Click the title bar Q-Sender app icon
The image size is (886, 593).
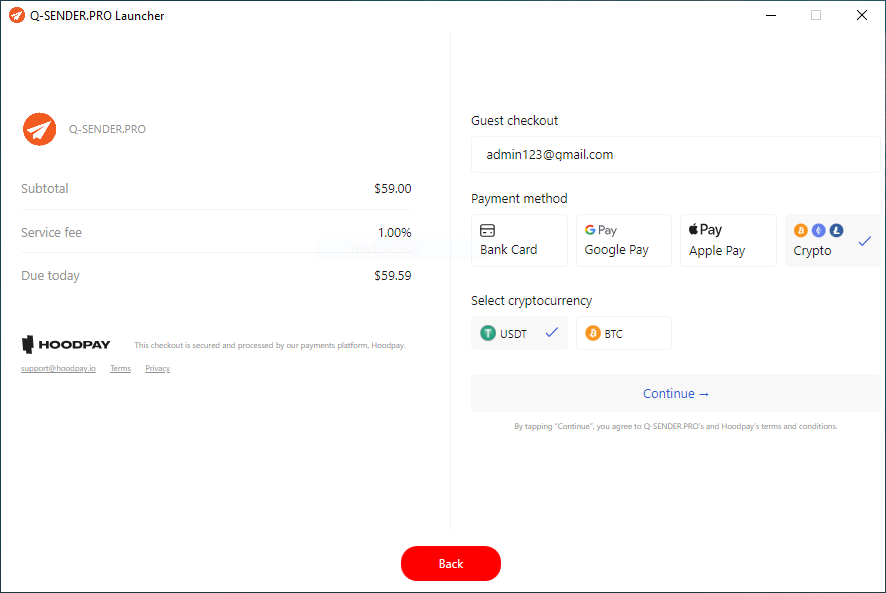click(x=17, y=15)
